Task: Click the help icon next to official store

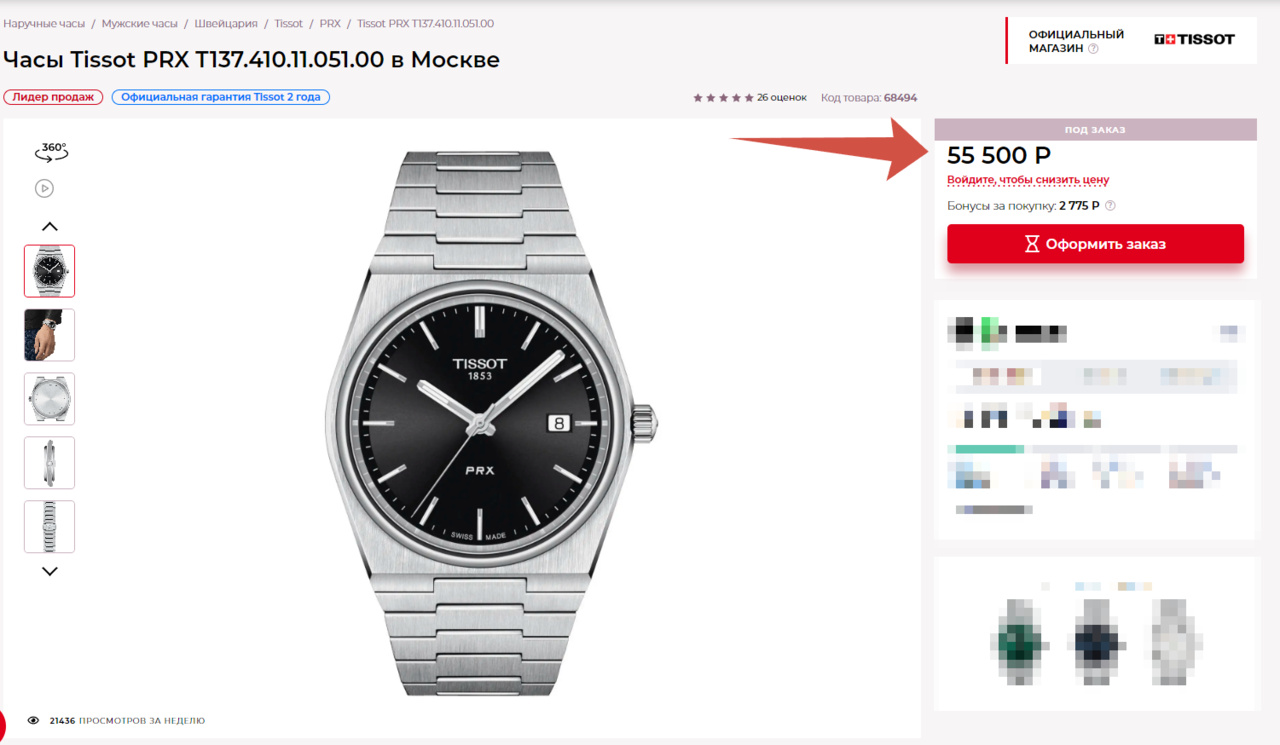Action: [x=1093, y=49]
